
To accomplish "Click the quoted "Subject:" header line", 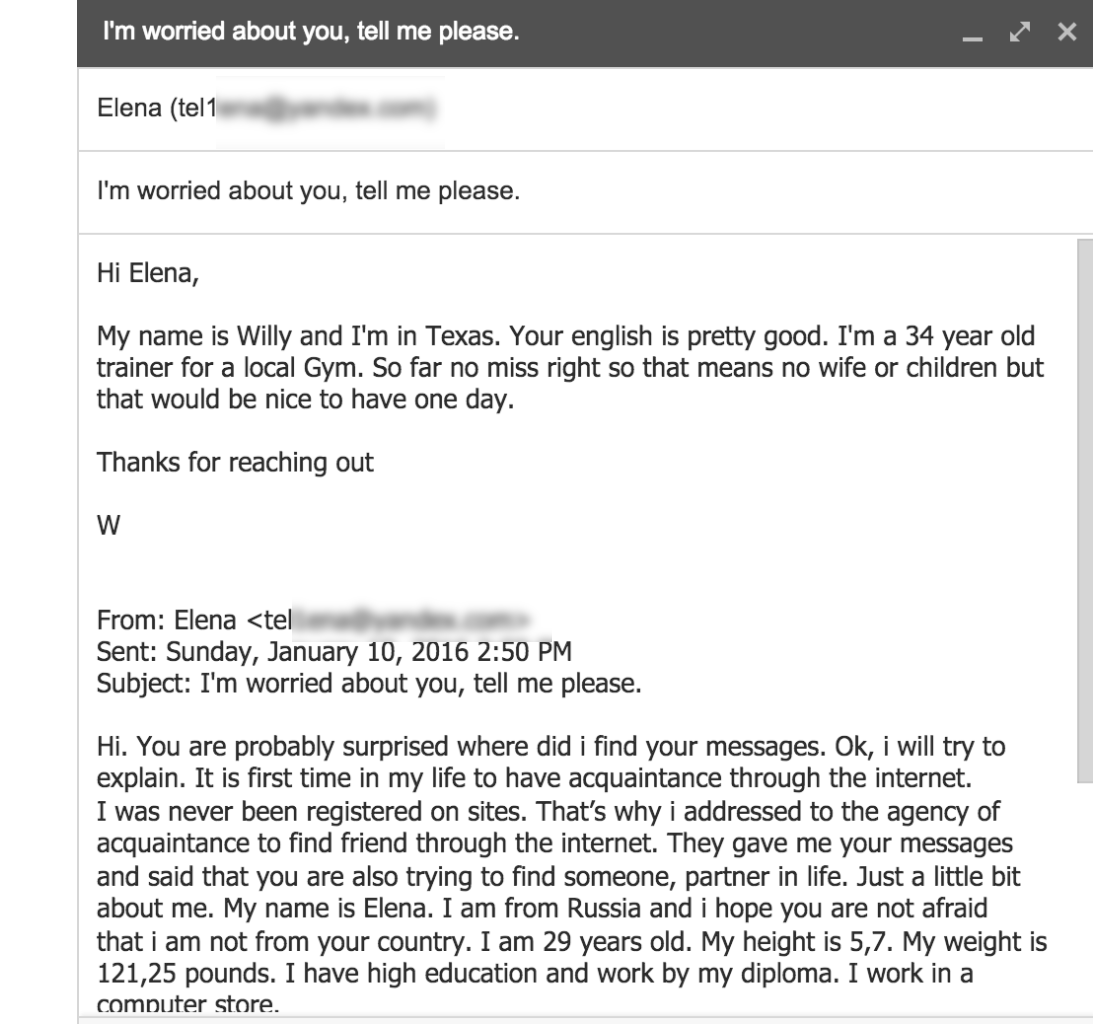I will pos(368,685).
